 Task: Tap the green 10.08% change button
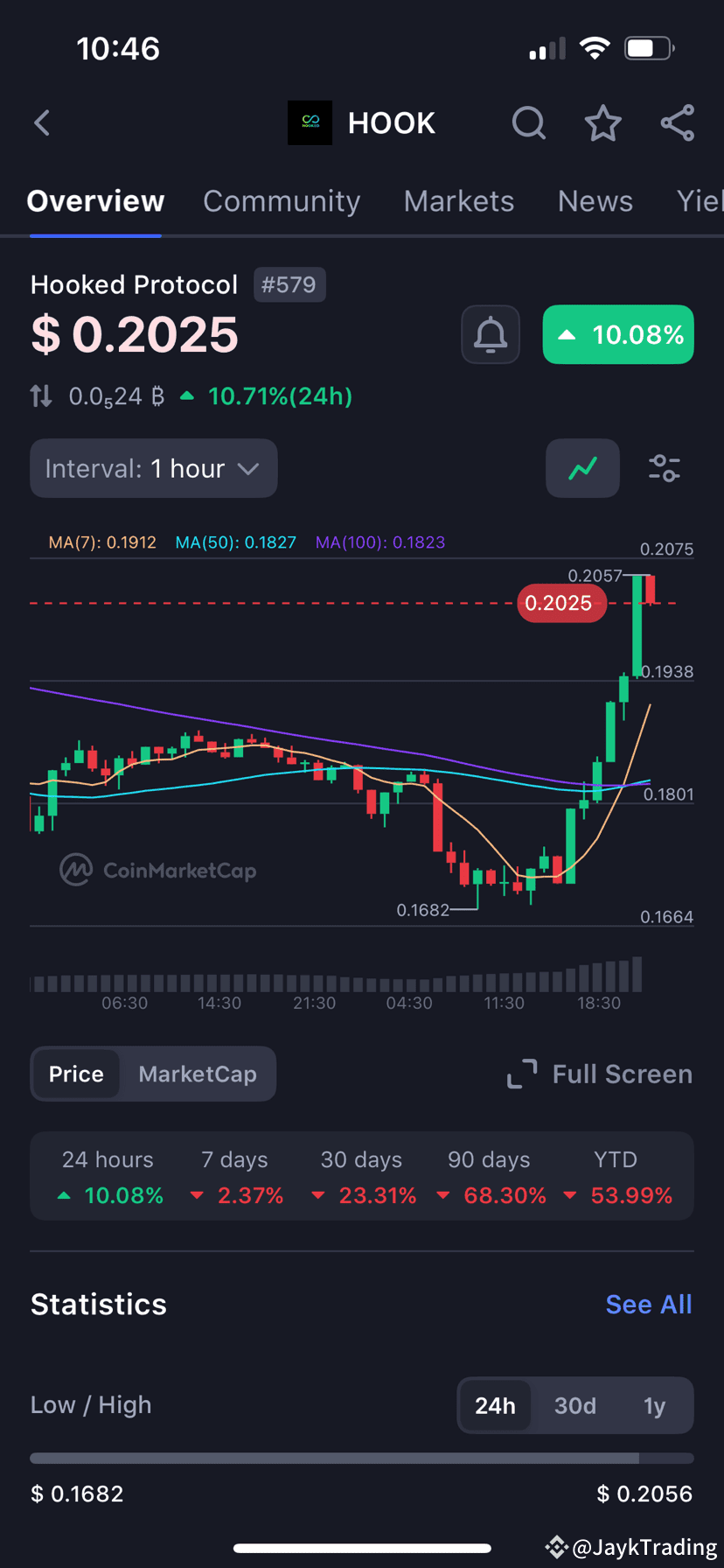tap(617, 334)
